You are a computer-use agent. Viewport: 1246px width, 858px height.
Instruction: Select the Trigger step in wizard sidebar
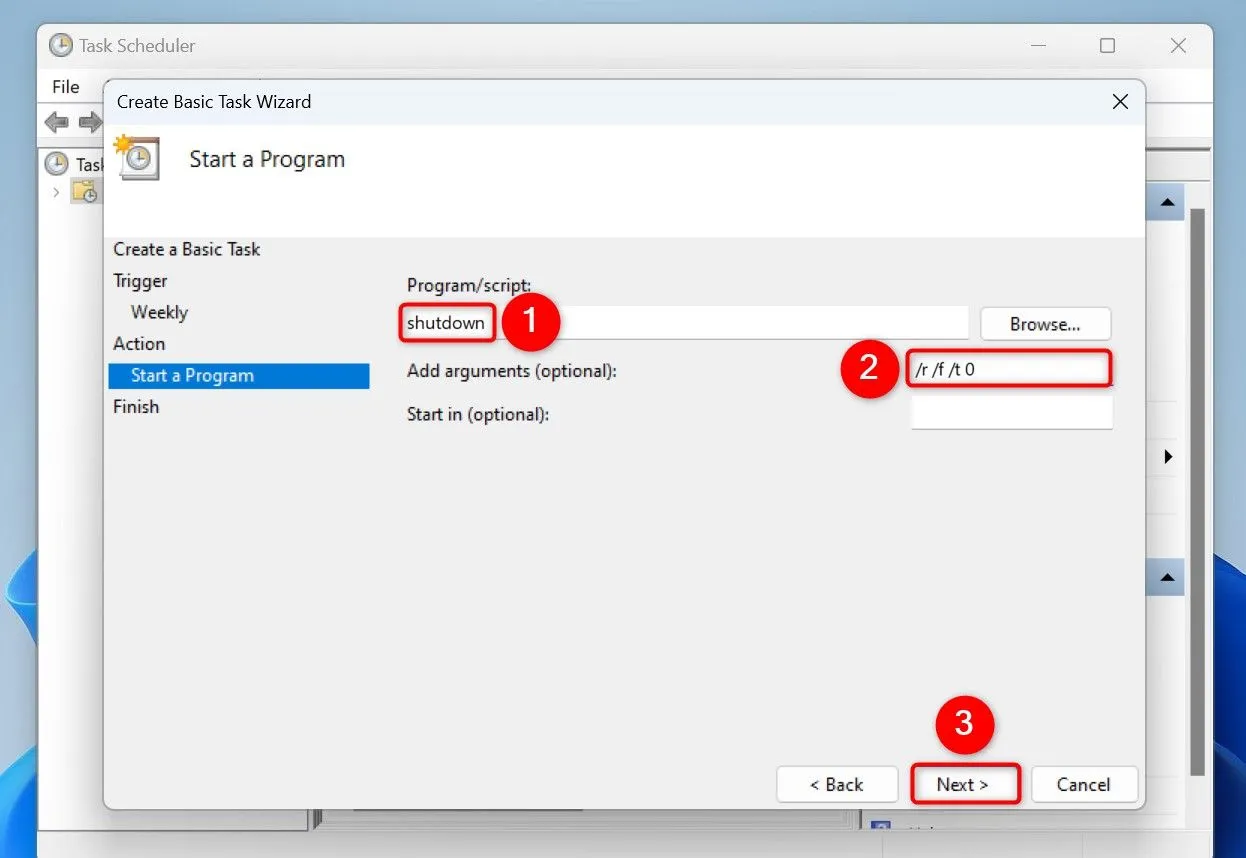[x=140, y=280]
